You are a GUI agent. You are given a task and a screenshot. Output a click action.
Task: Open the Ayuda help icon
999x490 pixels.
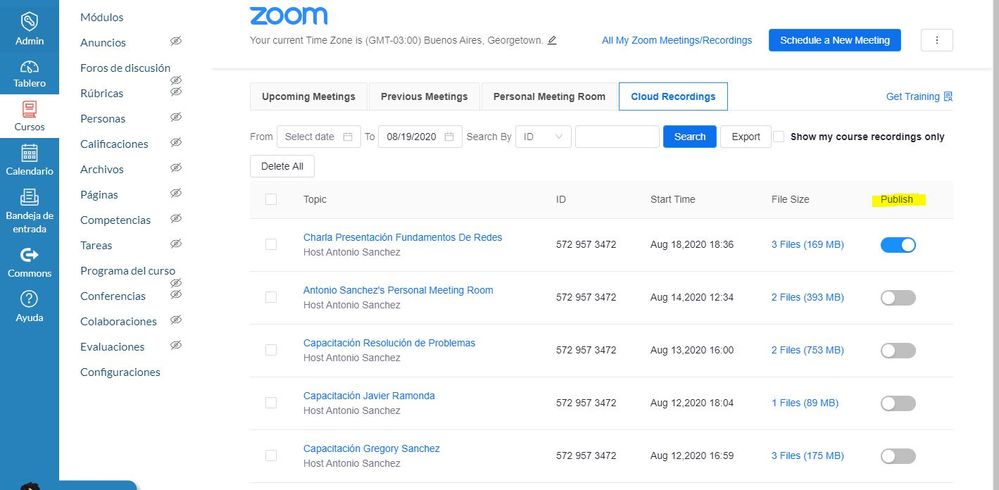click(29, 299)
